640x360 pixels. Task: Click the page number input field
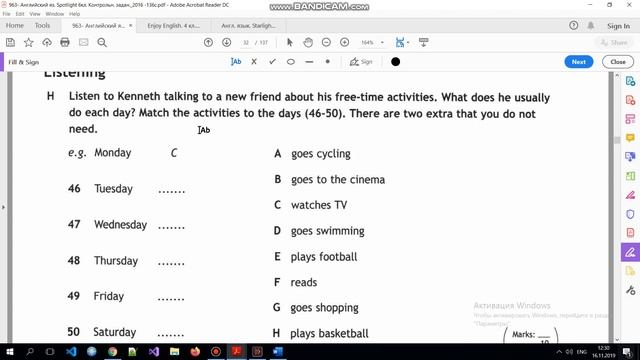pyautogui.click(x=246, y=42)
